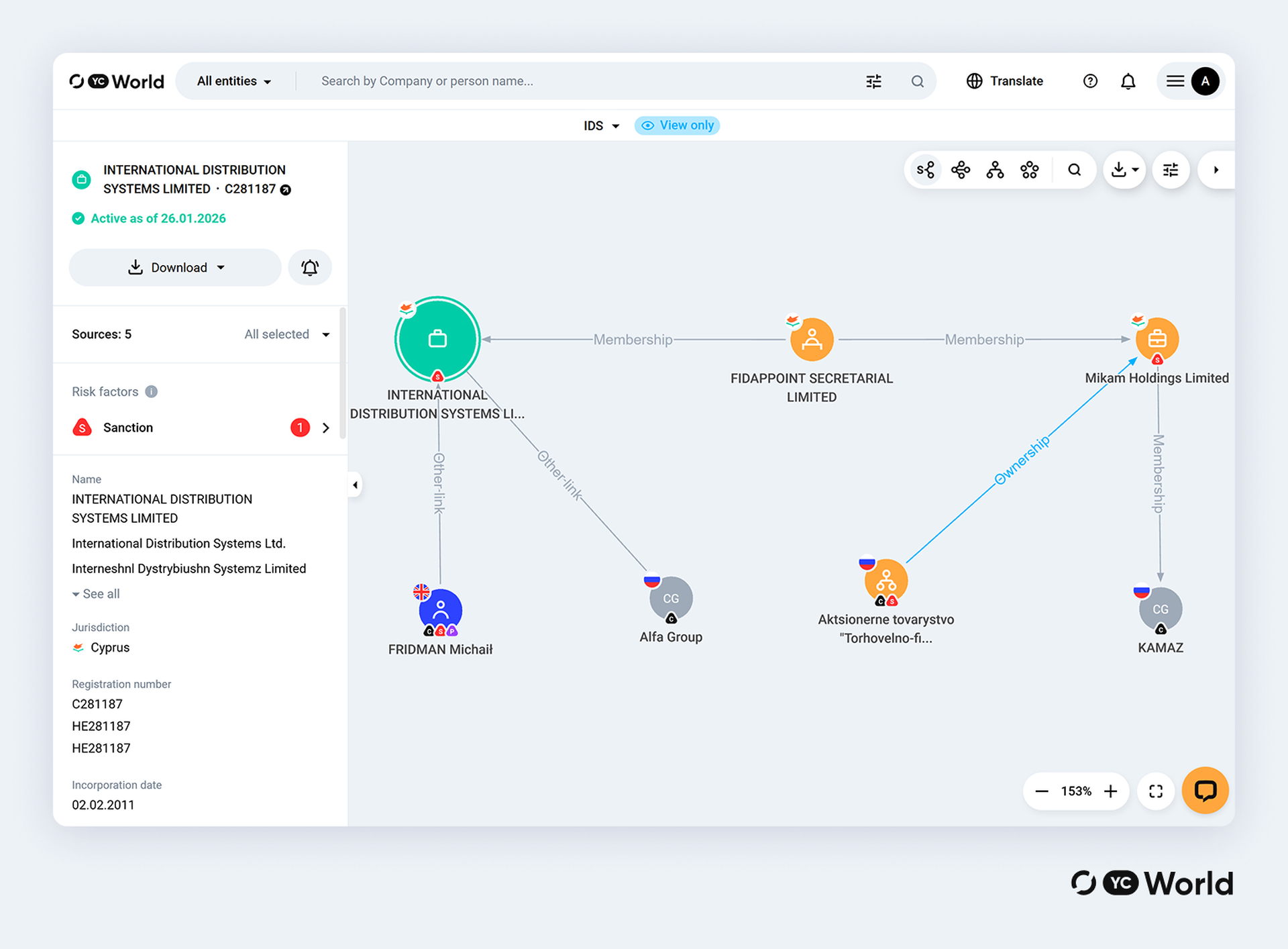
Task: Open advanced search filters icon
Action: 873,81
